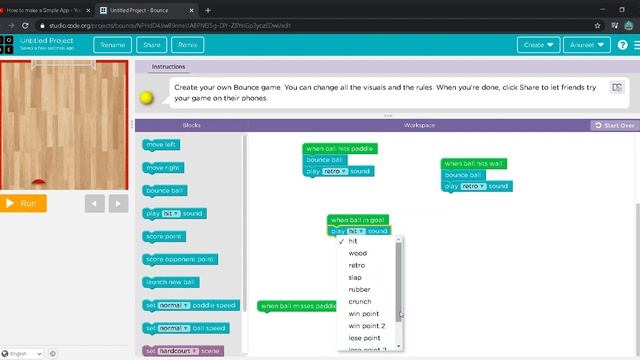
Task: Select 'win point 2' sound option
Action: point(367,326)
